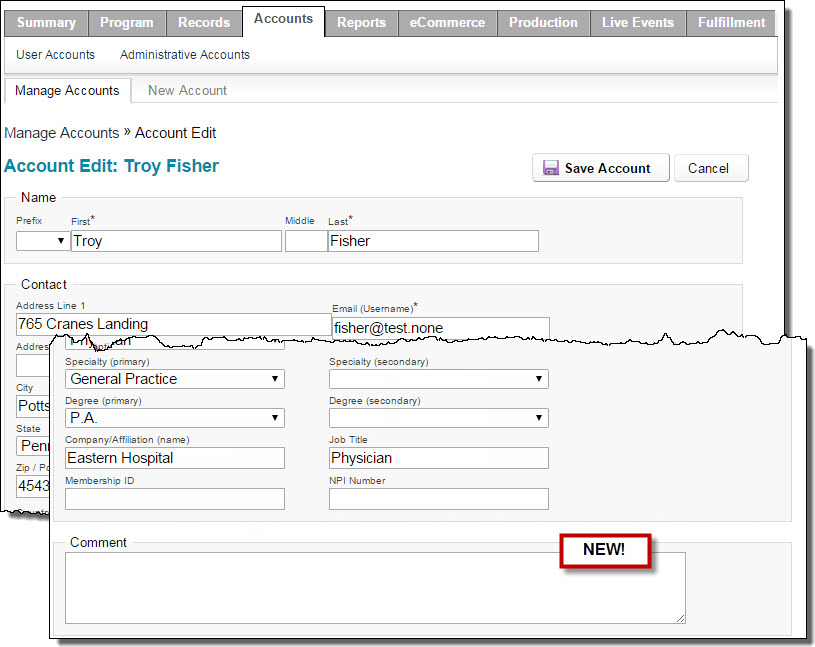The height and width of the screenshot is (647, 815).
Task: Click the 'Account Edit' breadcrumb text
Action: click(x=176, y=133)
